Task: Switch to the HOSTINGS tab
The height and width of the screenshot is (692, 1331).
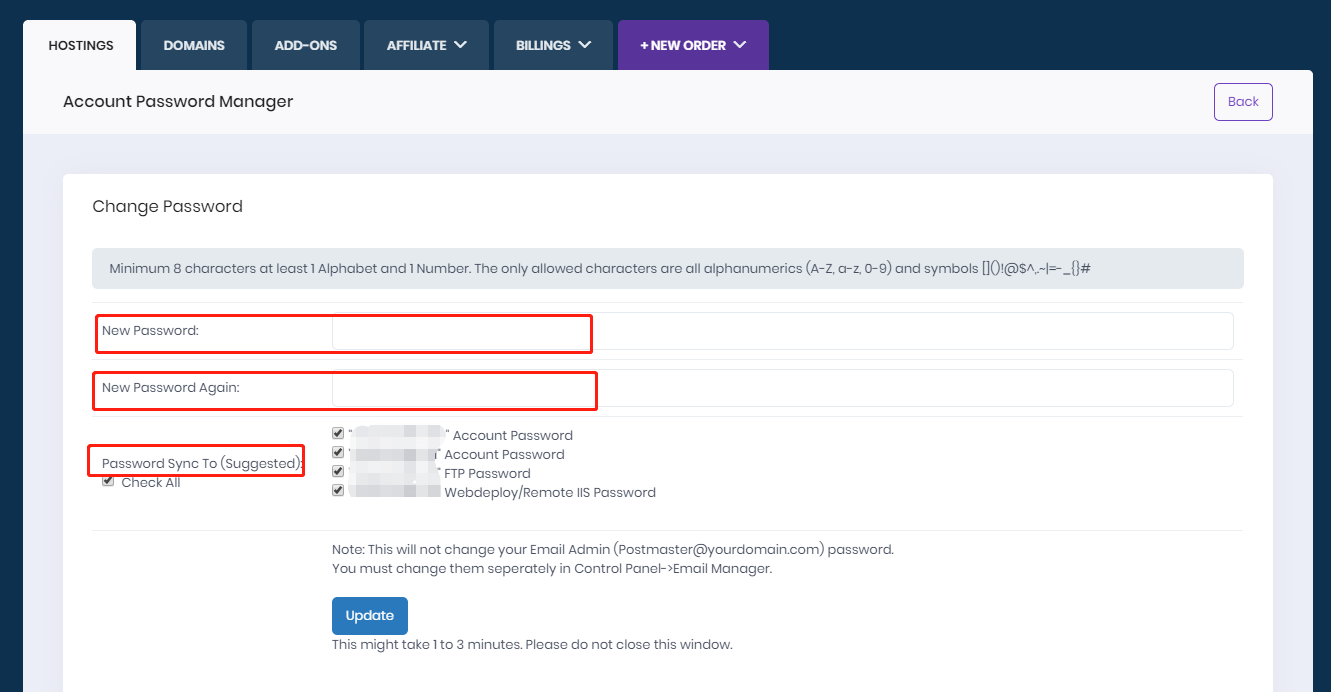Action: pyautogui.click(x=79, y=44)
